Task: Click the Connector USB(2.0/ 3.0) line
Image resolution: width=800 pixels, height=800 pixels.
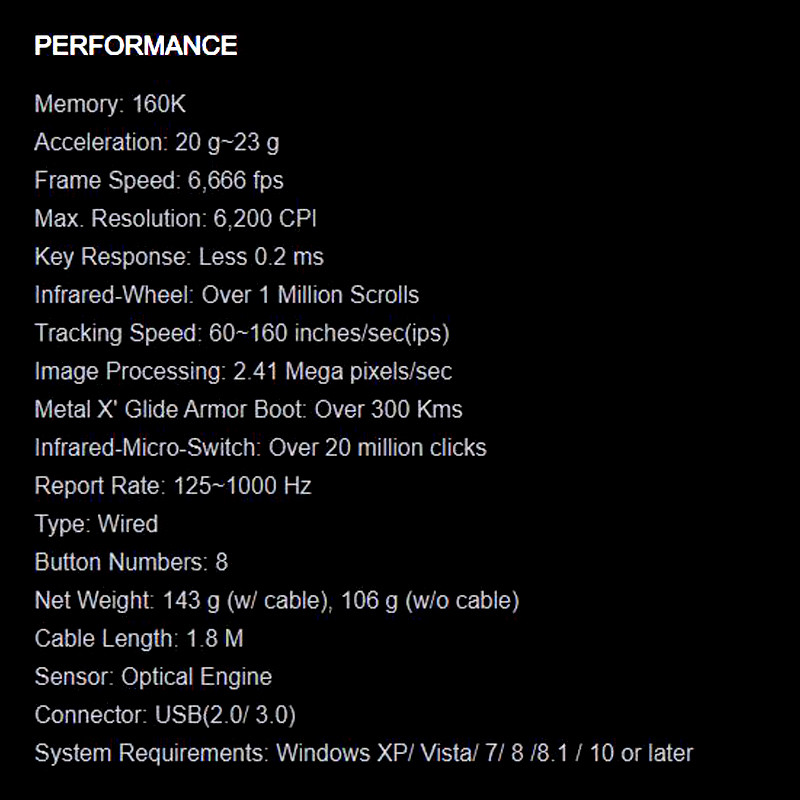Action: 165,715
